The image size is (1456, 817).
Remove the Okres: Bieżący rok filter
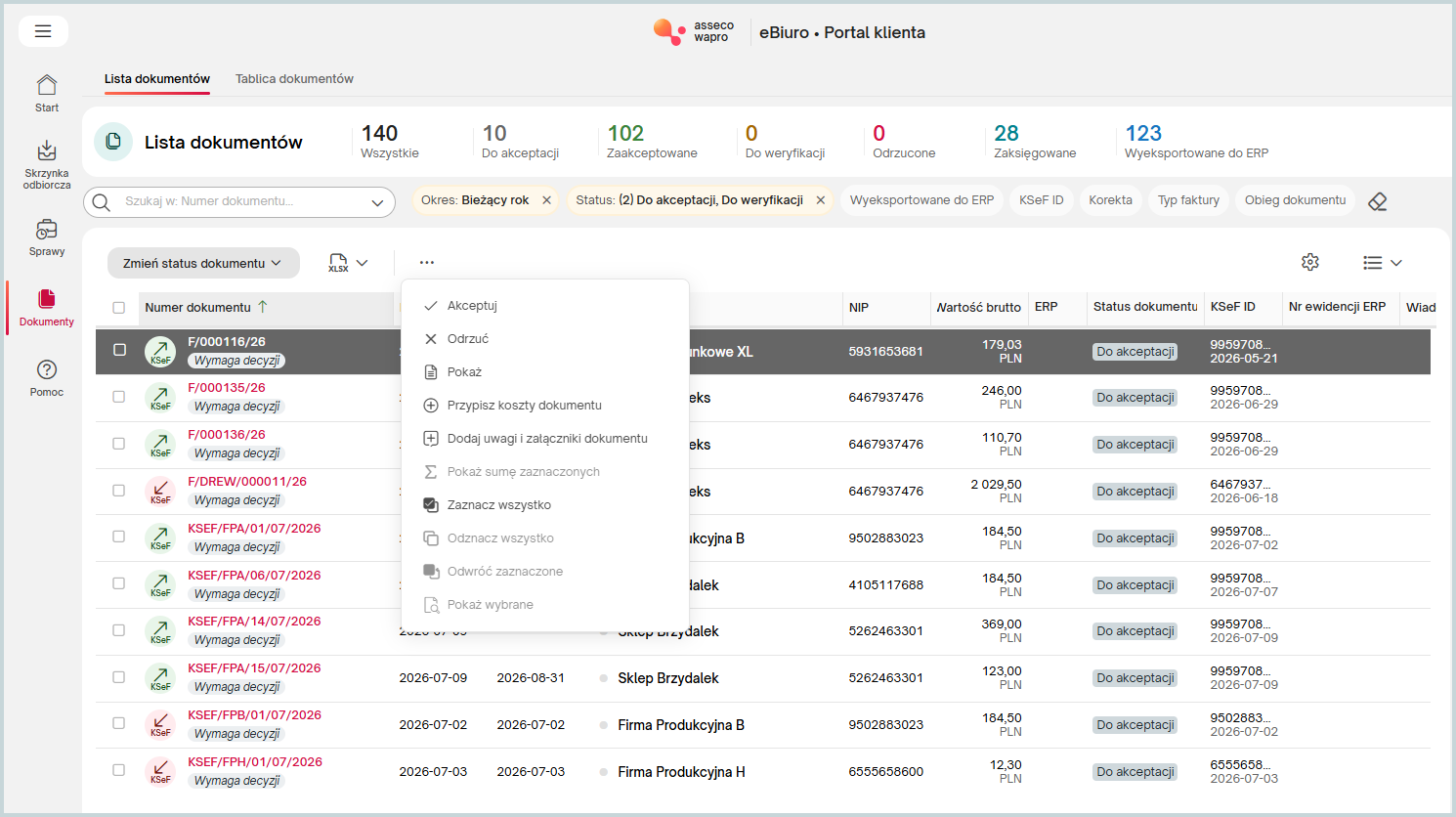coord(547,200)
